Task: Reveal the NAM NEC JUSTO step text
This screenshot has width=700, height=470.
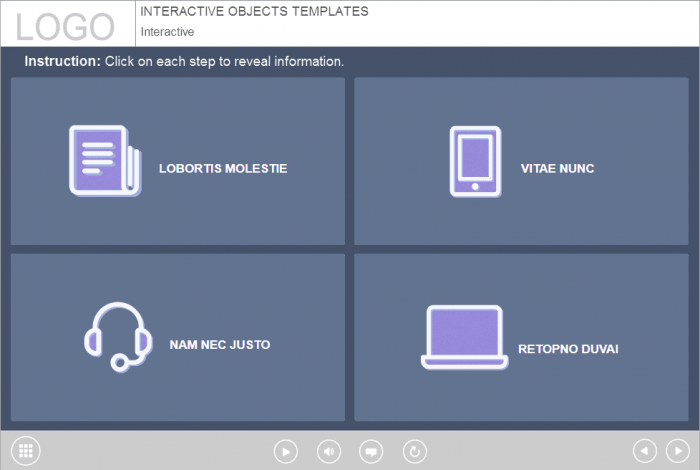Action: point(220,345)
